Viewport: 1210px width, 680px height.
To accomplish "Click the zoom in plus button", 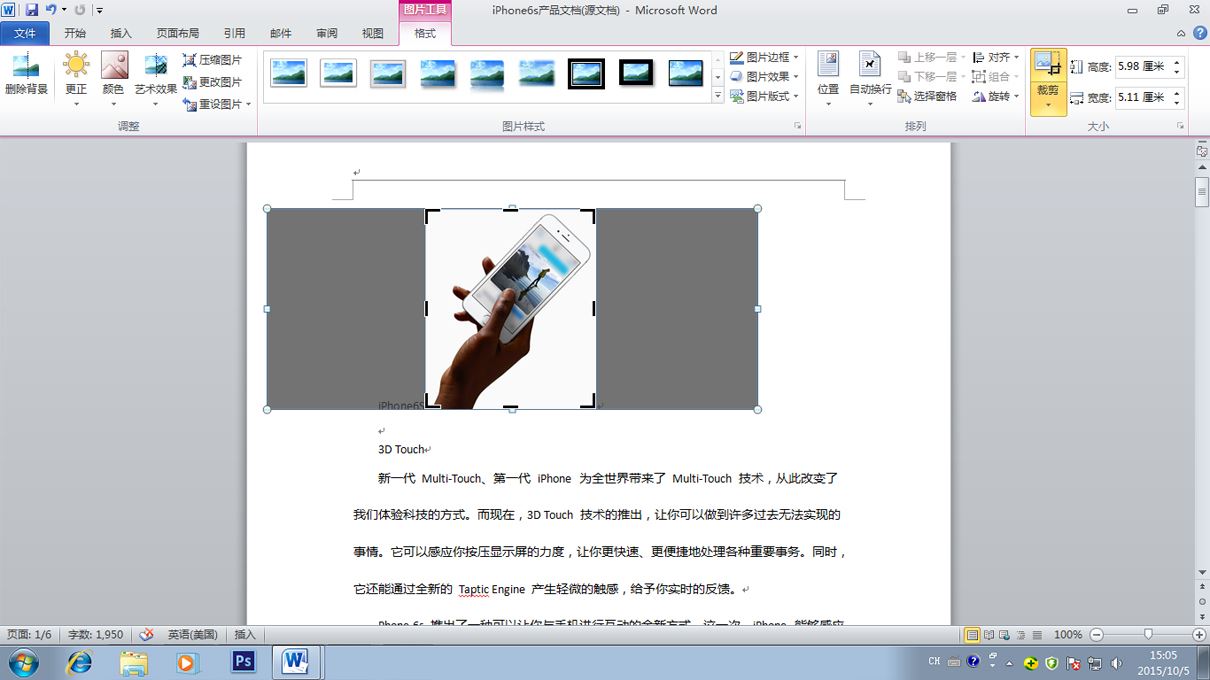I will pyautogui.click(x=1199, y=635).
